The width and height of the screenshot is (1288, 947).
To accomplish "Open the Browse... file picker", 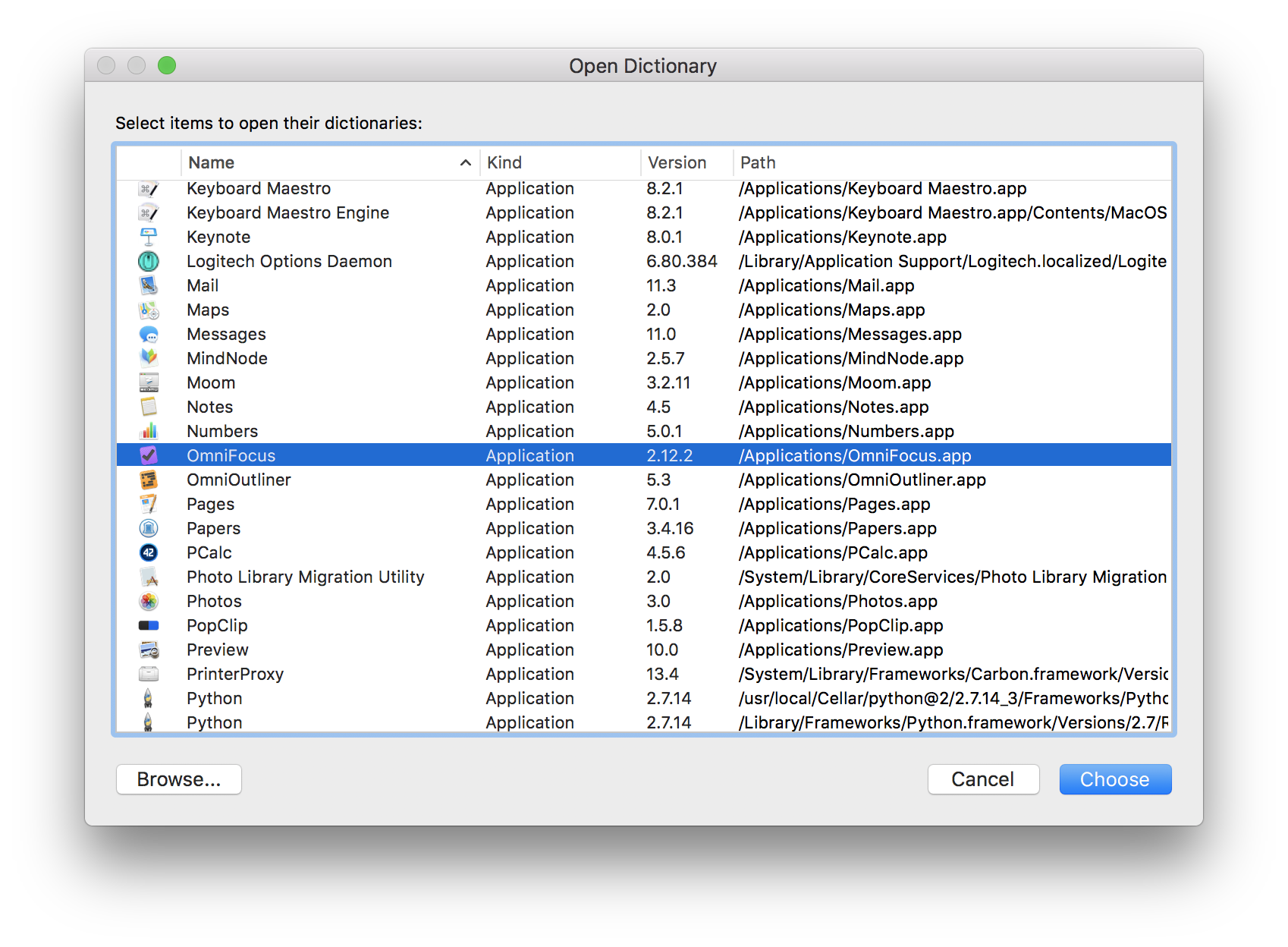I will coord(179,779).
